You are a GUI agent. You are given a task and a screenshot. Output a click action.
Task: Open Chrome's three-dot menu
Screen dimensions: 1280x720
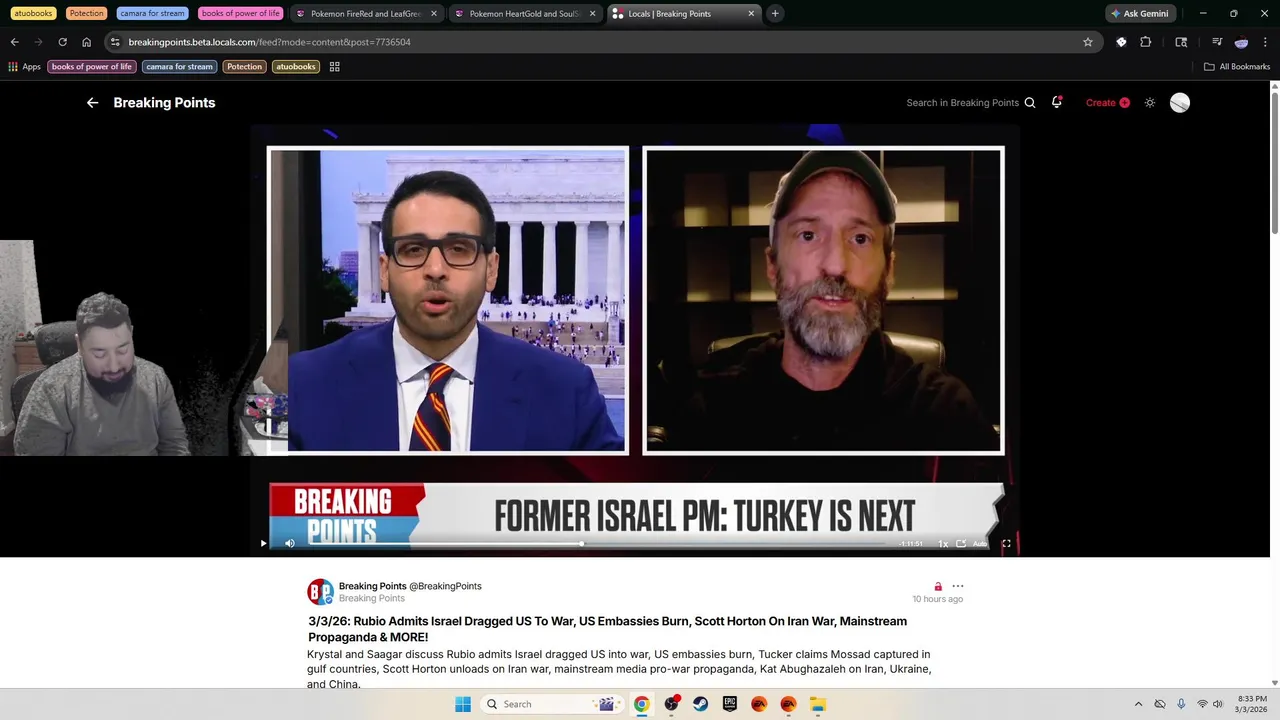1266,42
